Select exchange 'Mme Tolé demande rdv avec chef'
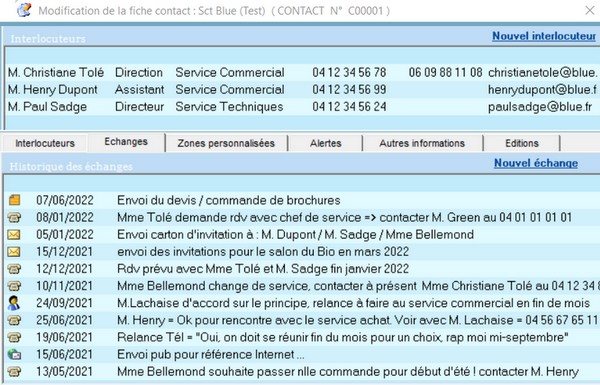Viewport: 600px width, 385px height. click(344, 217)
